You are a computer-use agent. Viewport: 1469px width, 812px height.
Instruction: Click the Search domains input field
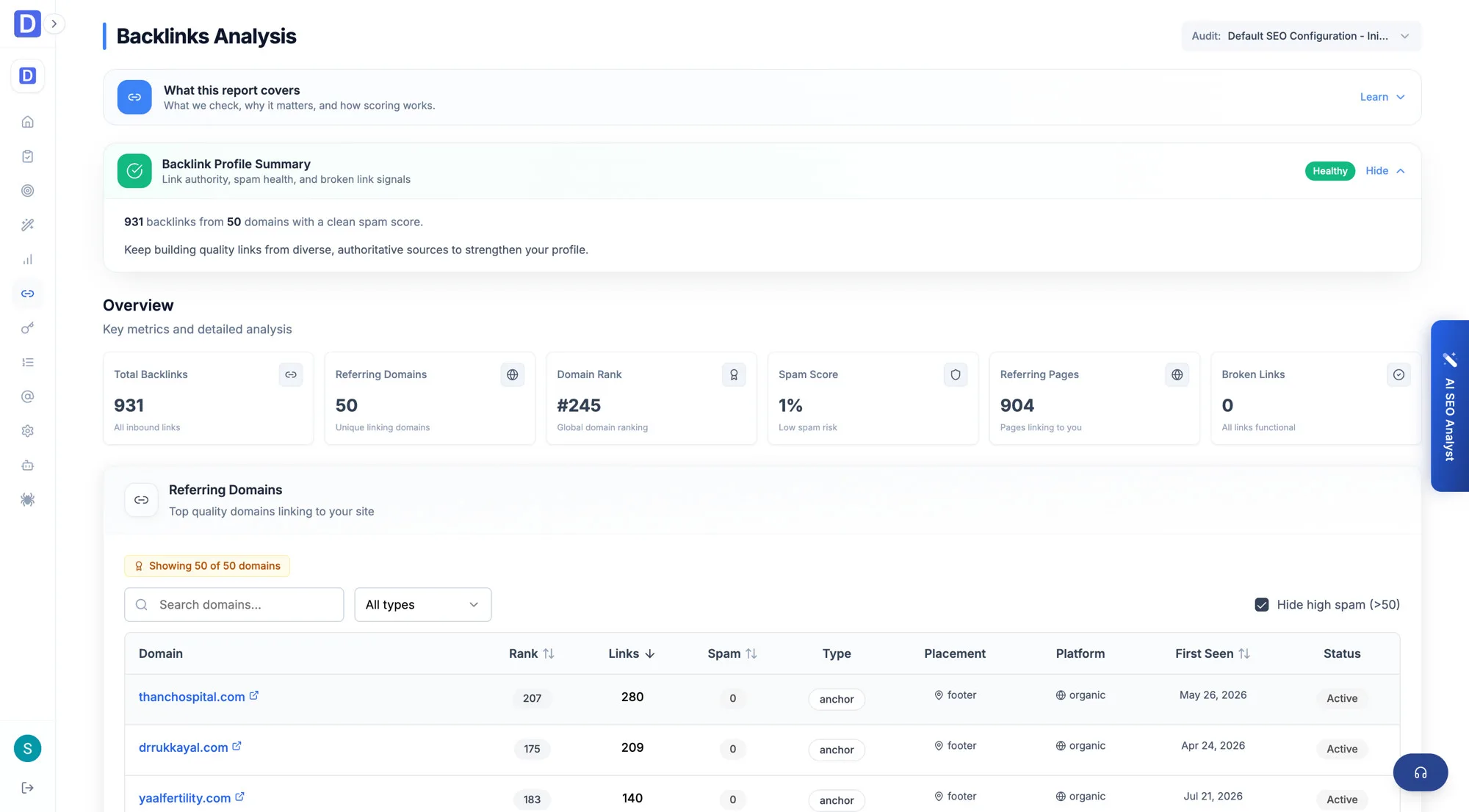tap(234, 605)
